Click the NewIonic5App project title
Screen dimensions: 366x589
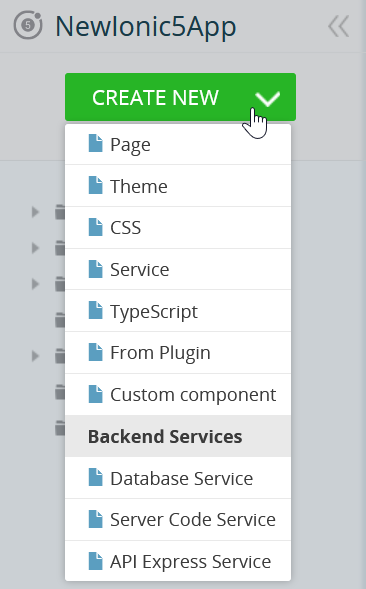146,27
